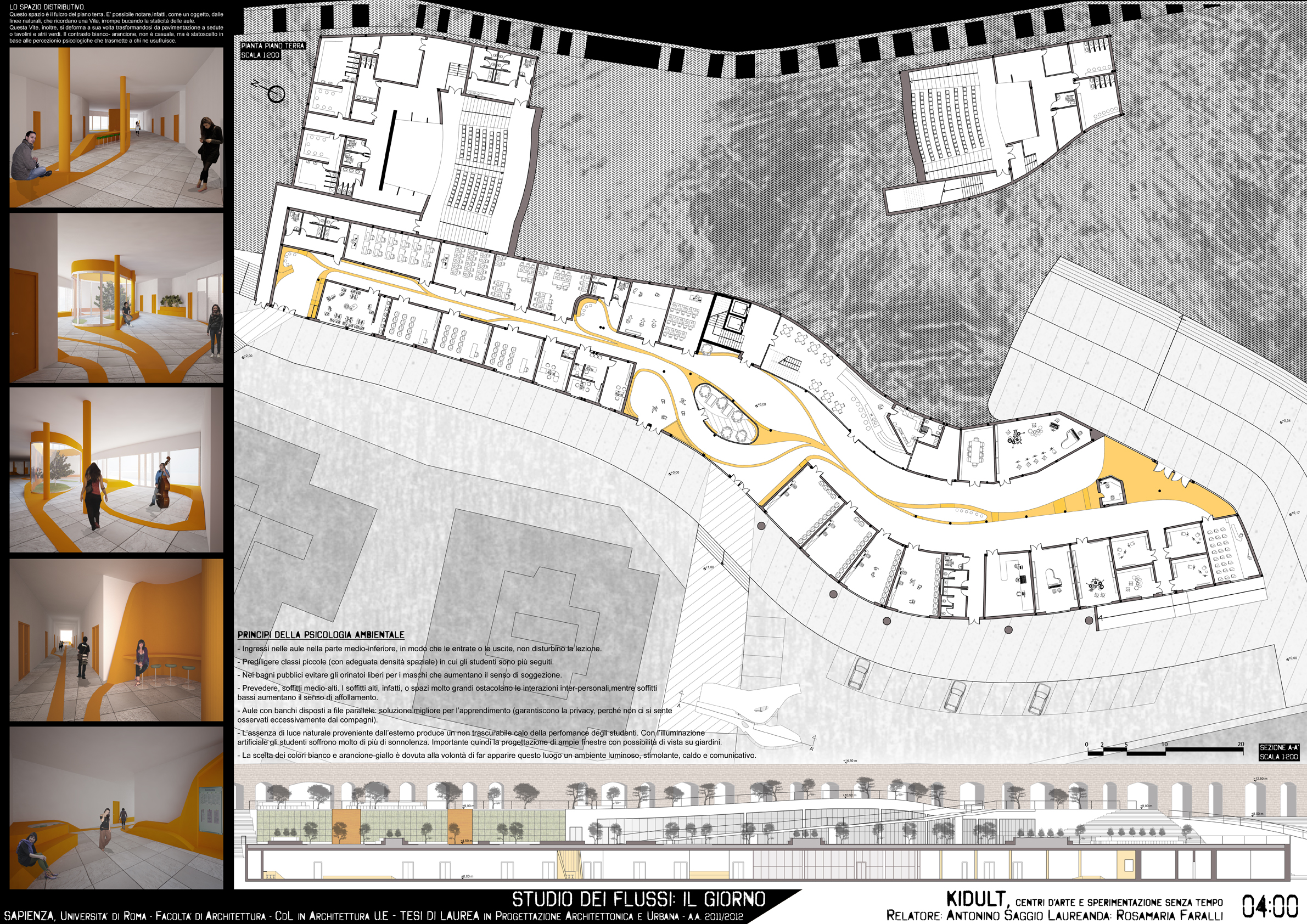The height and width of the screenshot is (924, 1307).
Task: Click the north arrow compass symbol
Action: click(276, 94)
